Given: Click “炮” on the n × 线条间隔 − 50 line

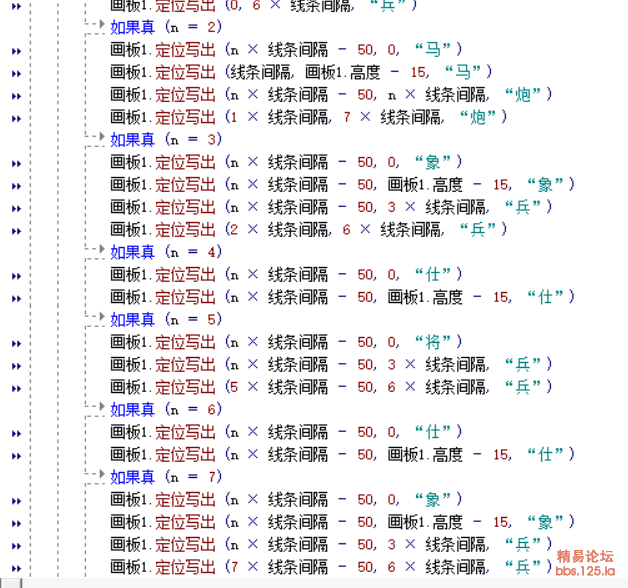Looking at the screenshot, I should [x=523, y=95].
